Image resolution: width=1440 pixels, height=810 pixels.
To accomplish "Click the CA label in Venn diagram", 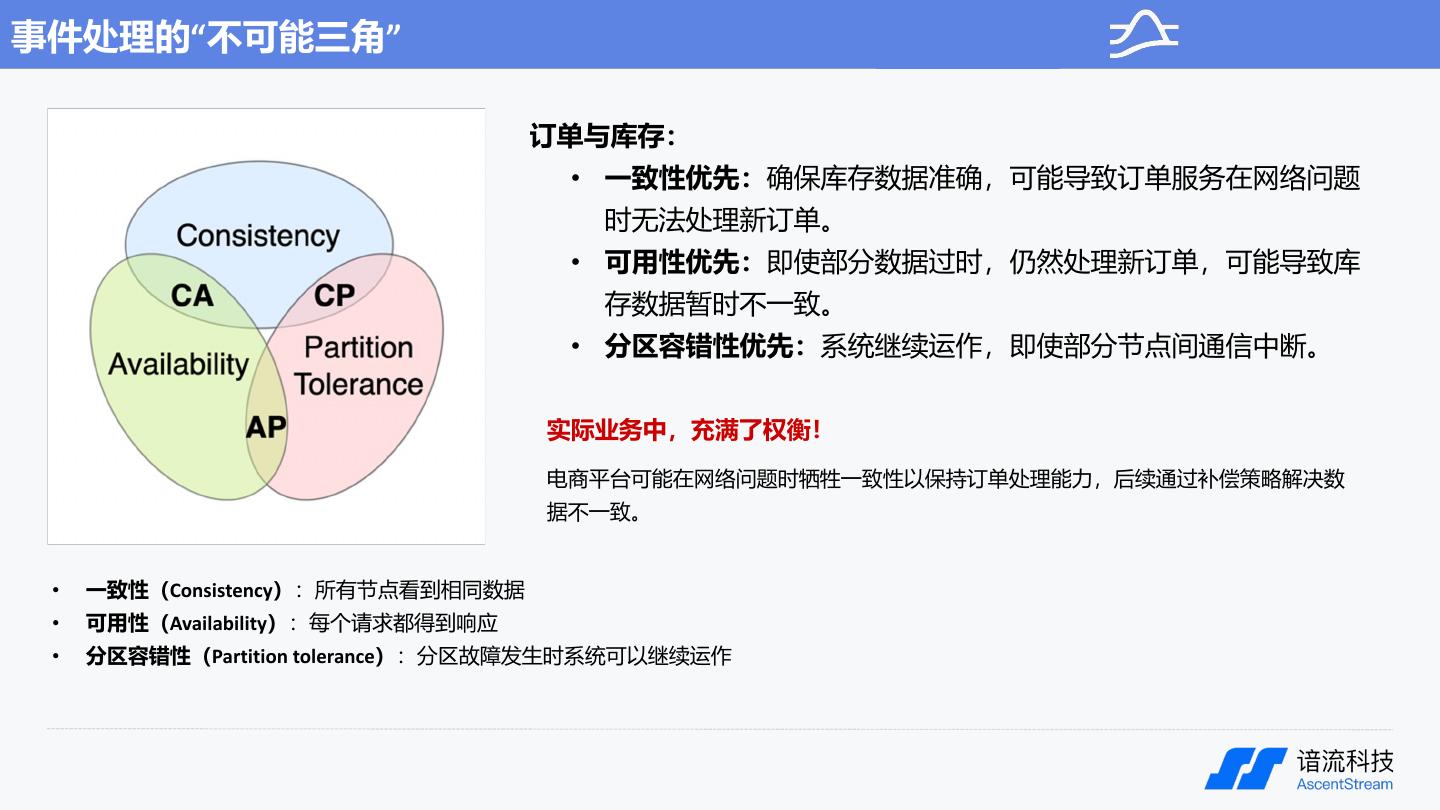I will pos(192,295).
